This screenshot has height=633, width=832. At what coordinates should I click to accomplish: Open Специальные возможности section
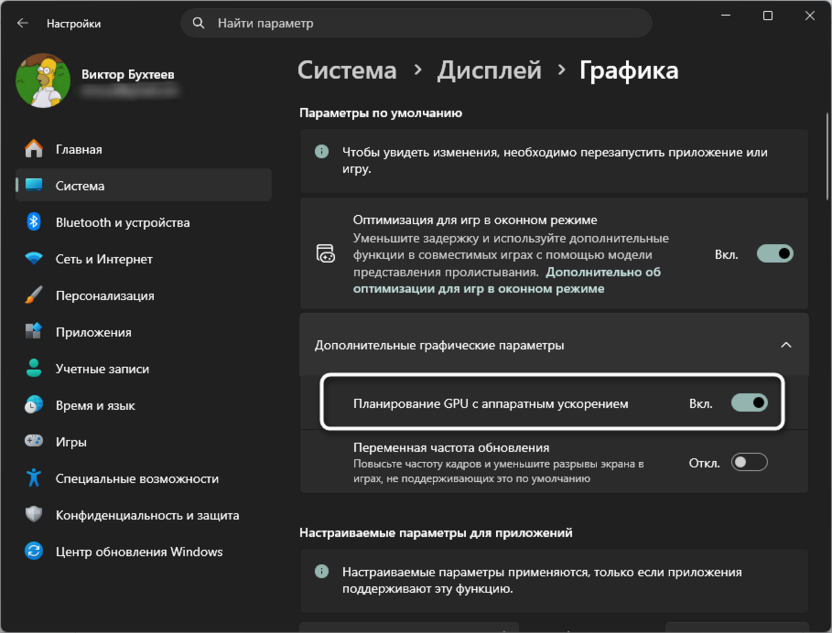pos(144,478)
